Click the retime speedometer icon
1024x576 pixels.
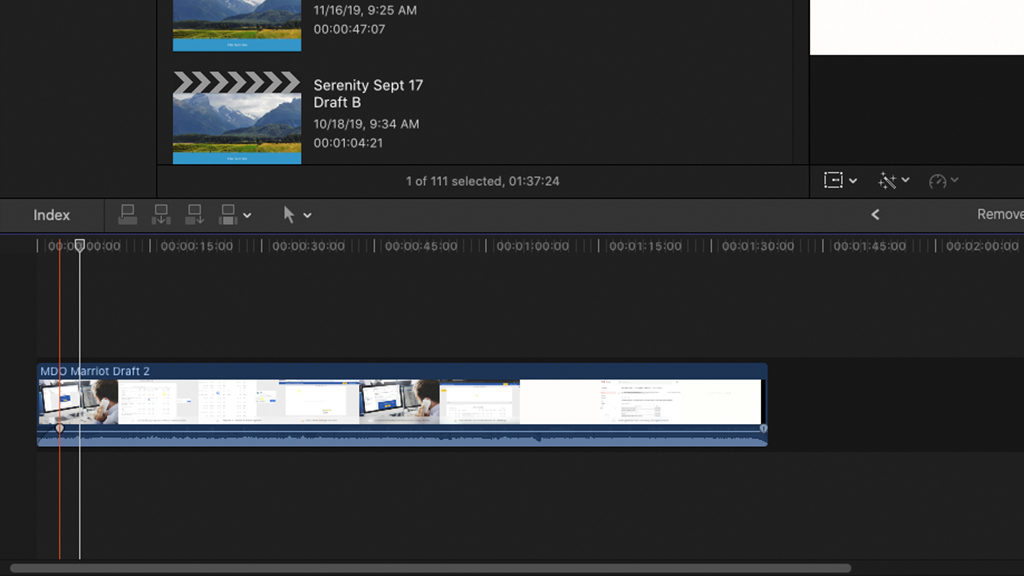coord(937,181)
